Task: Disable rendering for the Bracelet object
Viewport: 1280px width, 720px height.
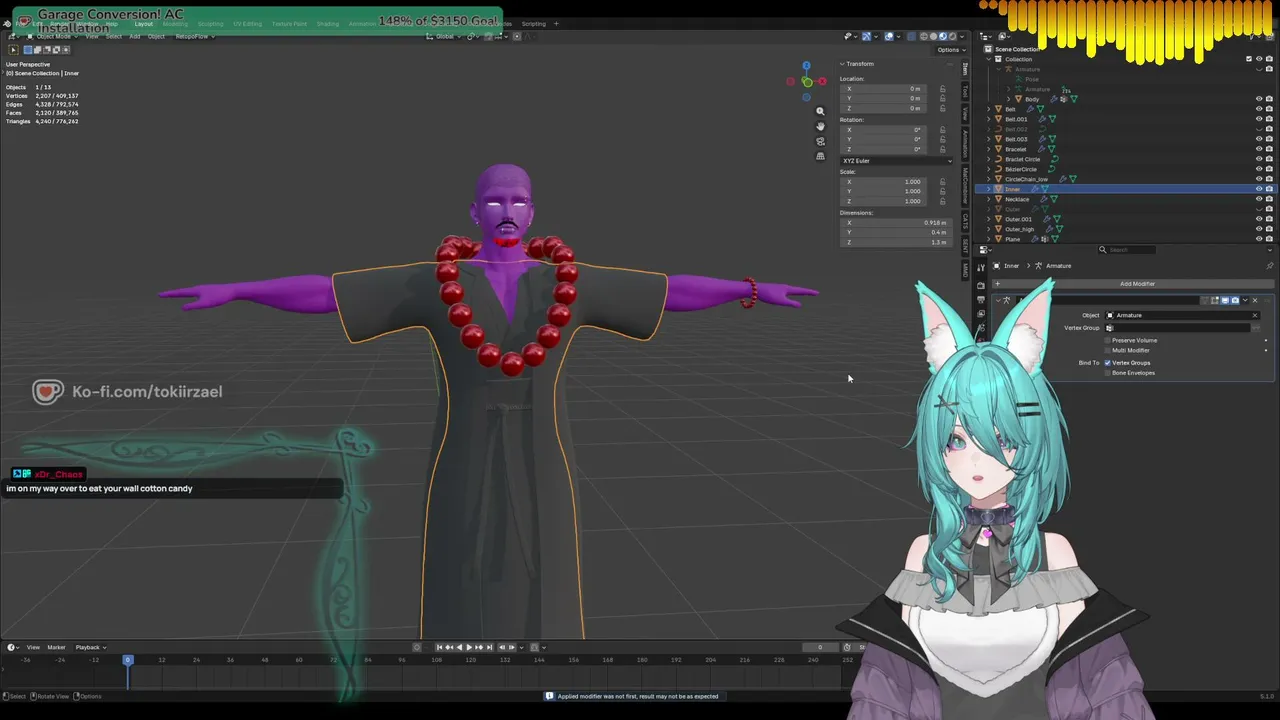Action: (x=1269, y=149)
